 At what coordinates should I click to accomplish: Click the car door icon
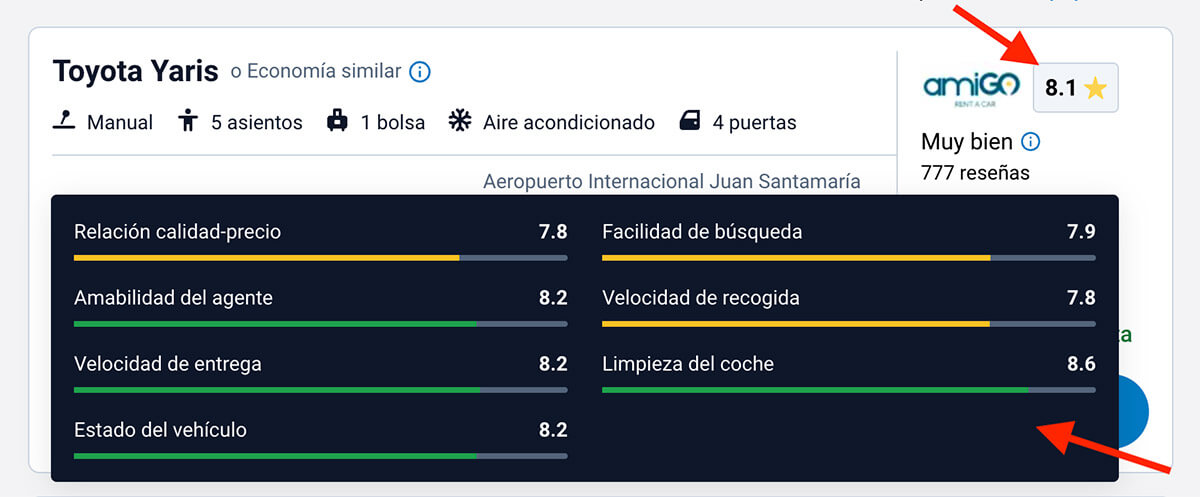coord(690,121)
